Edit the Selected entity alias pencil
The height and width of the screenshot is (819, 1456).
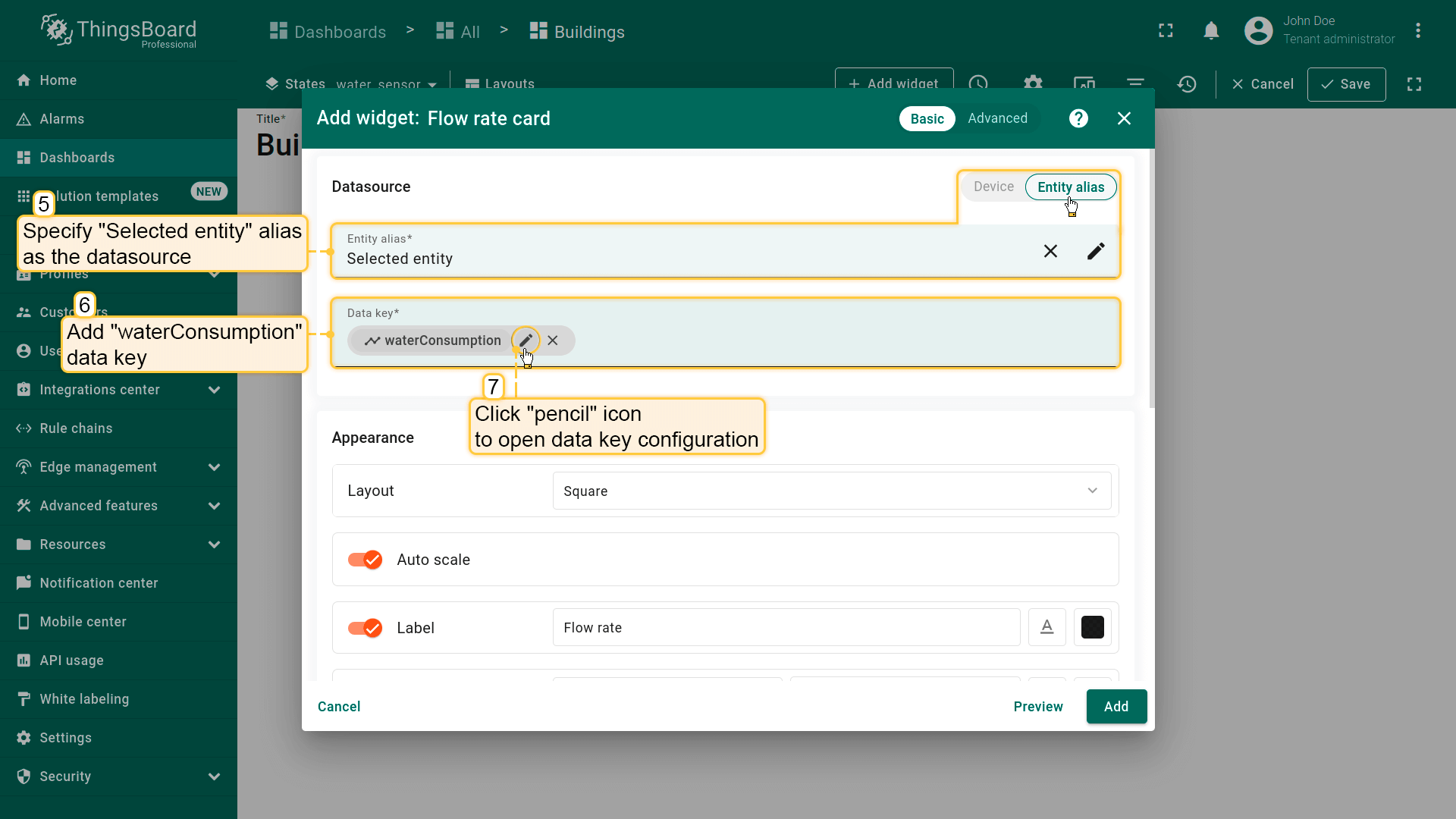pyautogui.click(x=1096, y=251)
